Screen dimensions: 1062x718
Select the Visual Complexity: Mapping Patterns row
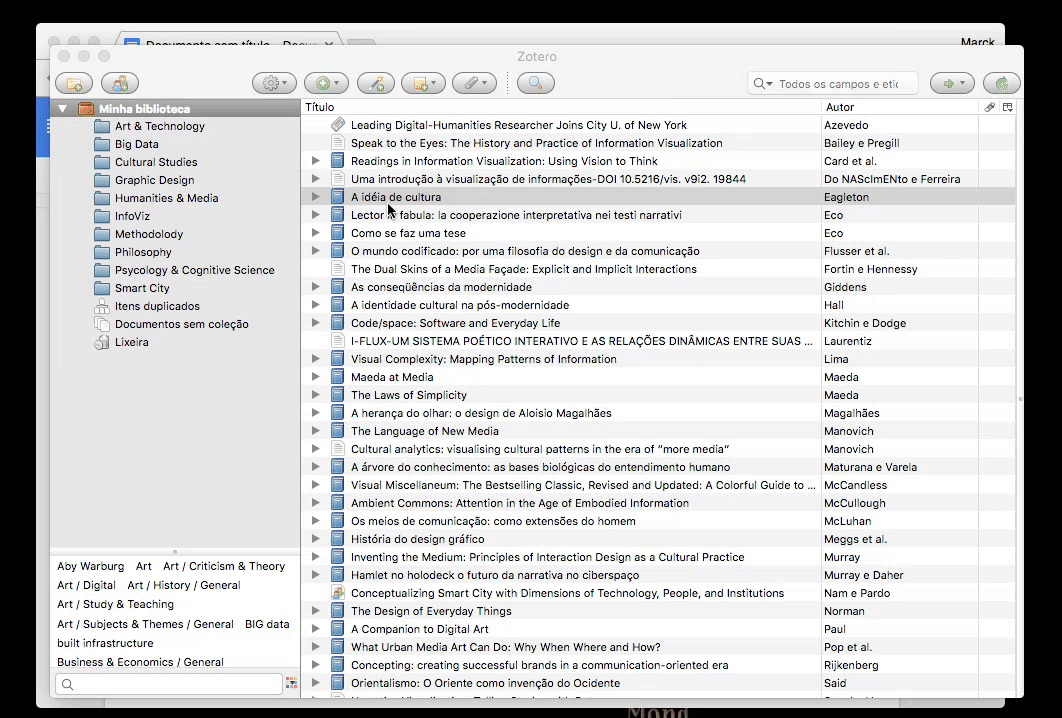point(658,359)
